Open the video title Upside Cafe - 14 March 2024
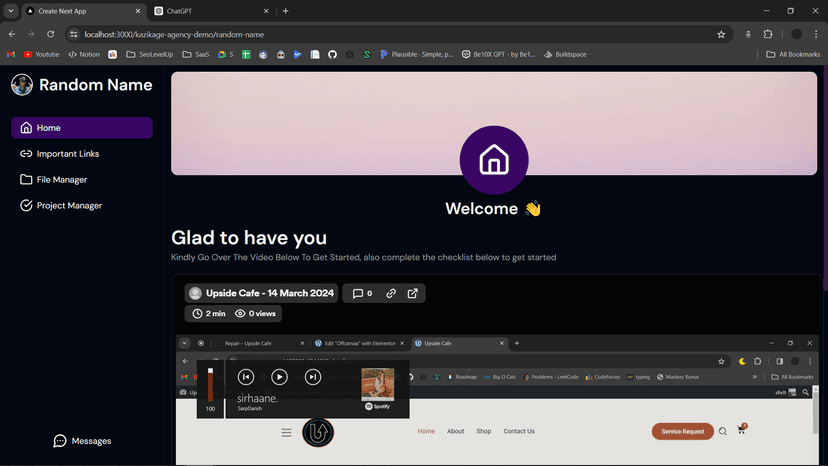The image size is (828, 466). (x=261, y=293)
